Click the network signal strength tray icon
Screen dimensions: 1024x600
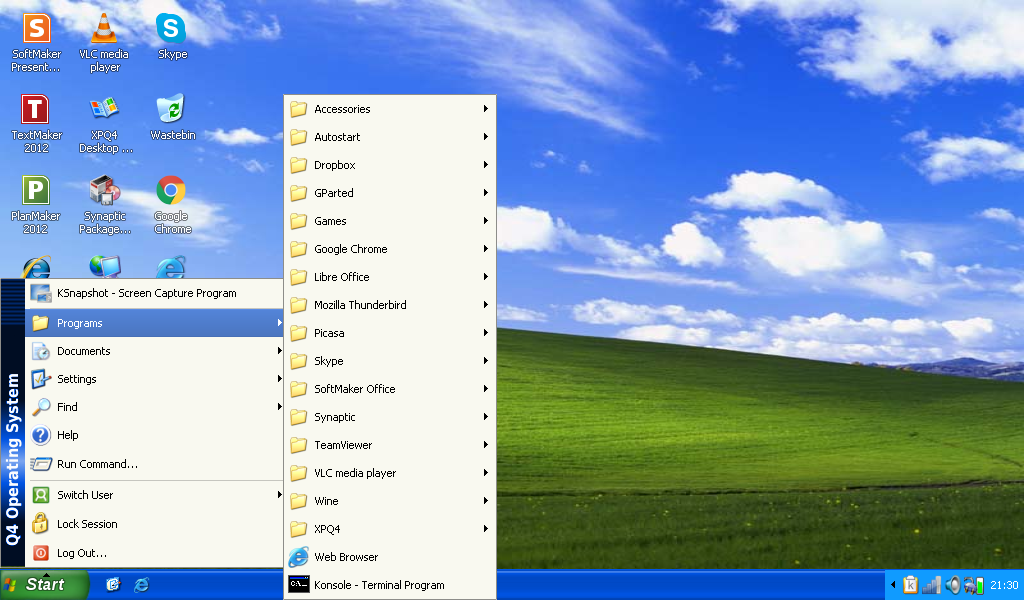tap(931, 585)
